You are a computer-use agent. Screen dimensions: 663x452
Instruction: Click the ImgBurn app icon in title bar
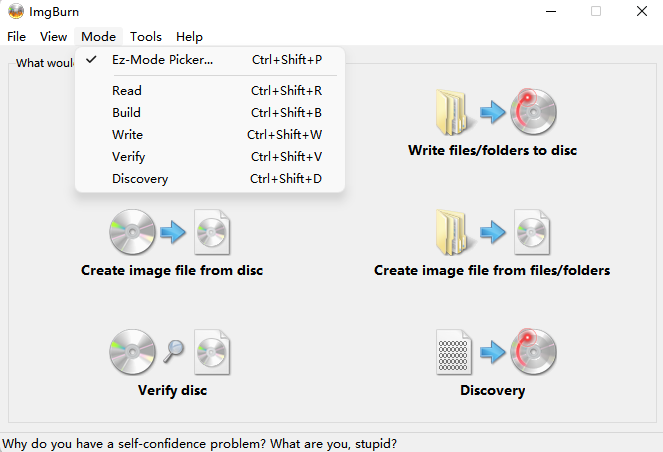coord(15,12)
